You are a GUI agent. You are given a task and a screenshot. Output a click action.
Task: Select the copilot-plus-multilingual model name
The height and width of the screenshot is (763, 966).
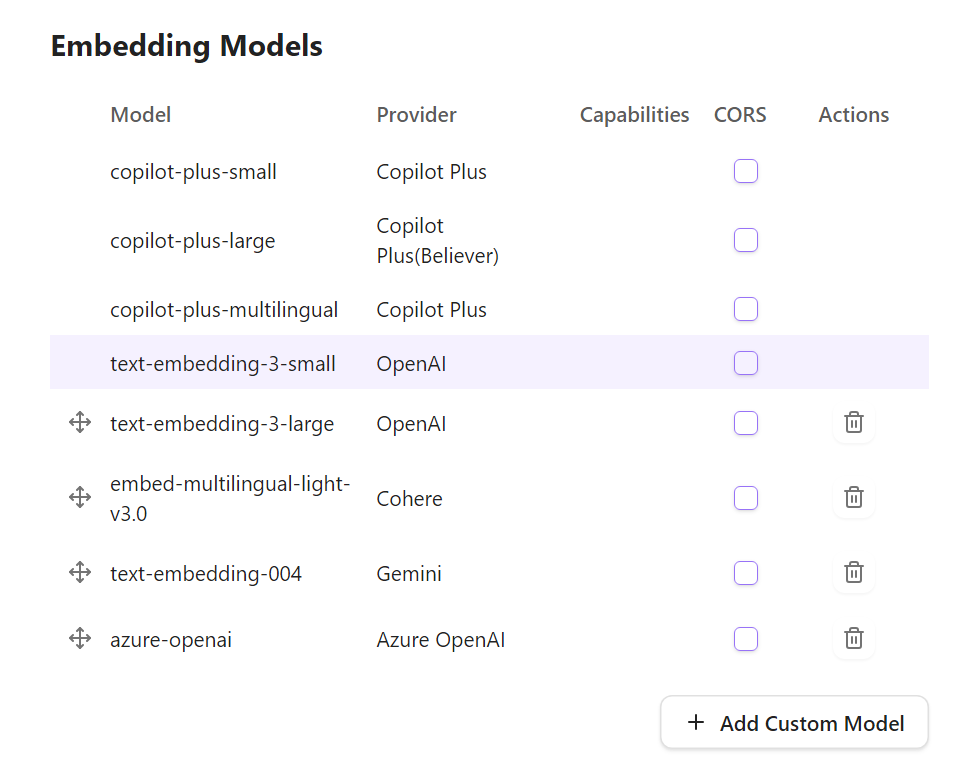(x=224, y=310)
